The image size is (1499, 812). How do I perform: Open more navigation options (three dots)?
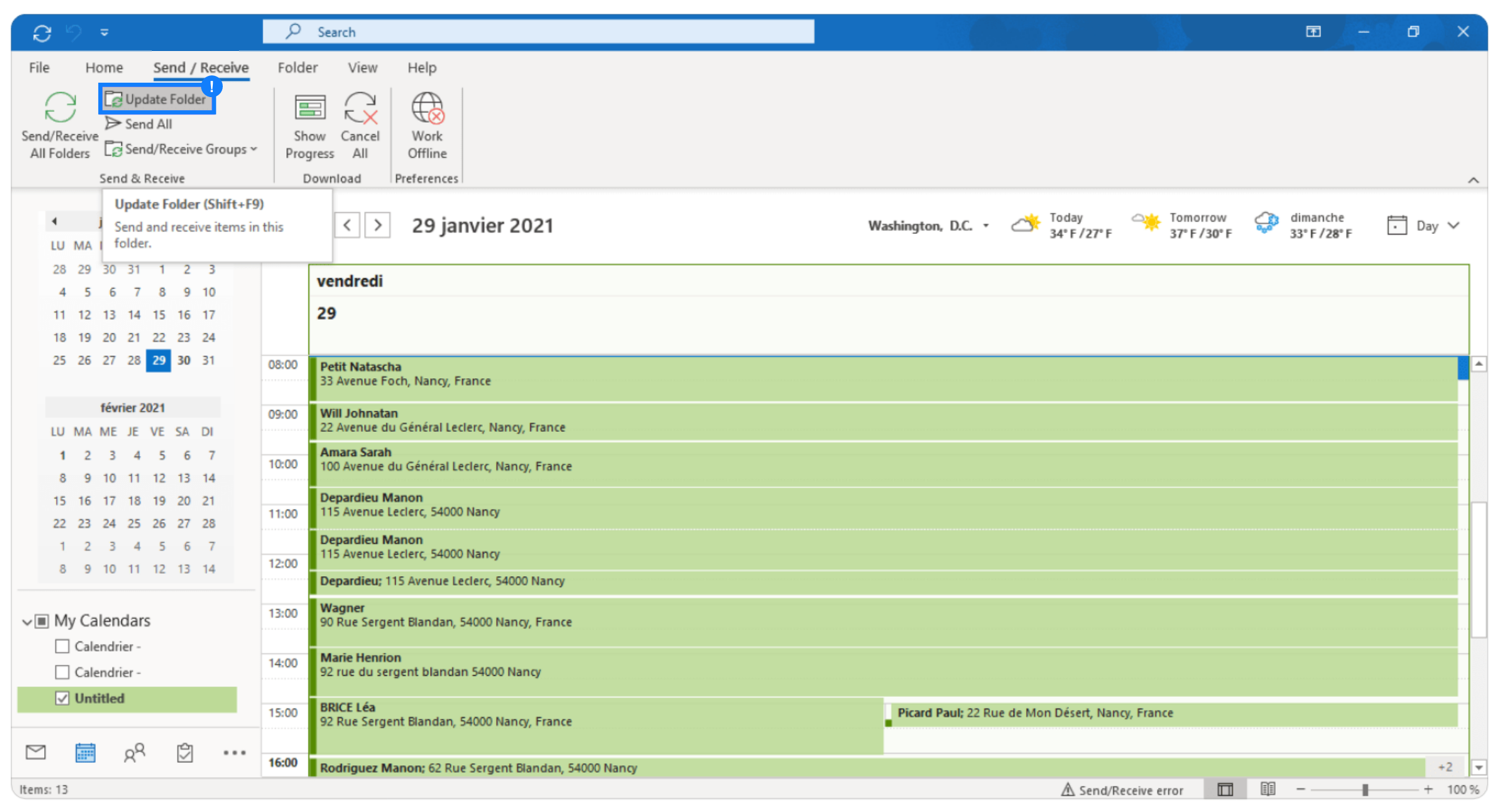click(234, 753)
